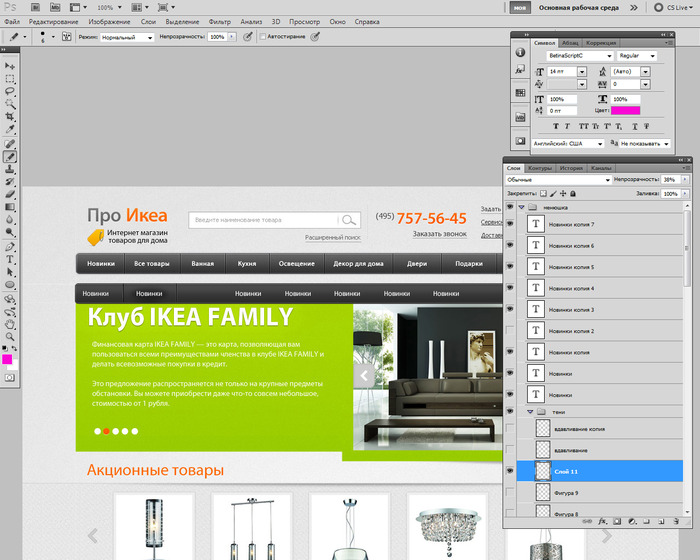Click the magenta foreground color swatch
This screenshot has height=560, width=700.
click(x=7, y=359)
